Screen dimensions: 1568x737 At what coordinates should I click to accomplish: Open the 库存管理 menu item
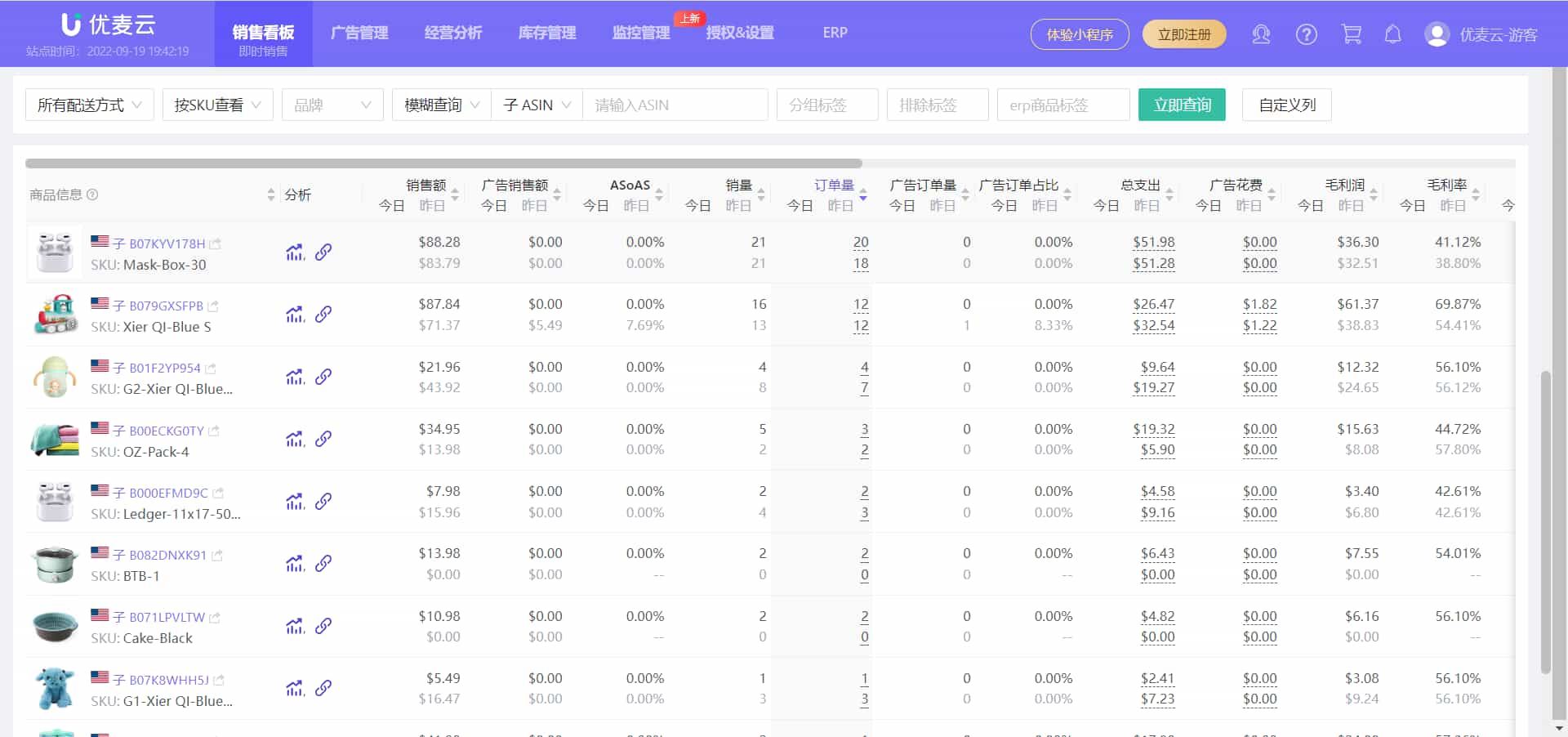point(546,33)
